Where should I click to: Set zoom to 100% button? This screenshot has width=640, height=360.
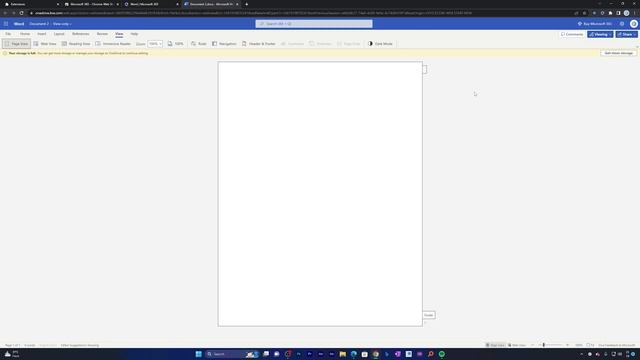176,44
